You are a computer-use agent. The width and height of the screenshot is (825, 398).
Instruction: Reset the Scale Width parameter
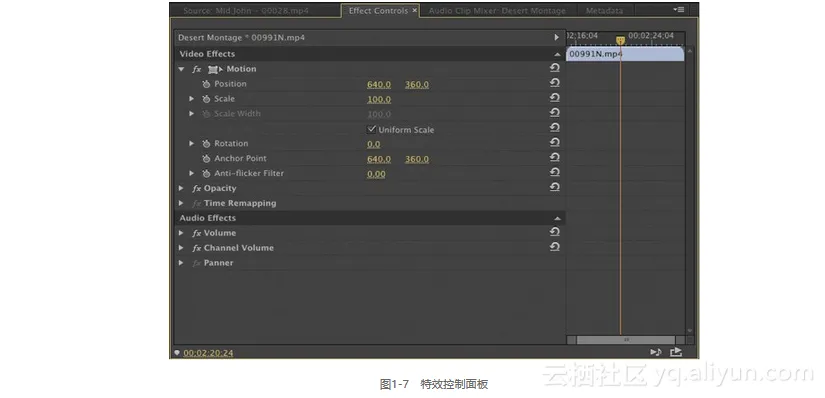click(555, 113)
